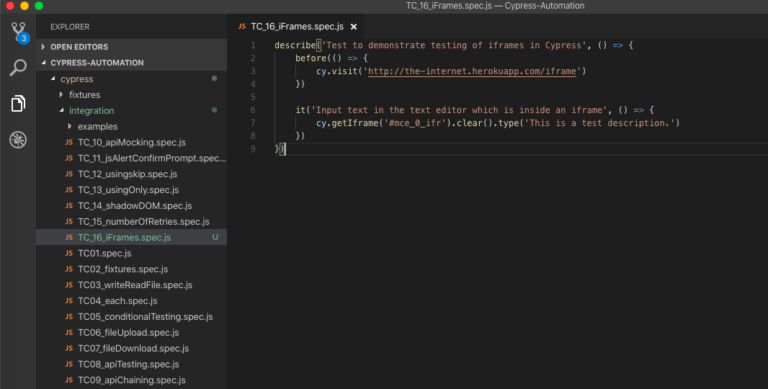Expand the Open Editors section
Viewport: 768px width, 389px height.
tap(131, 47)
